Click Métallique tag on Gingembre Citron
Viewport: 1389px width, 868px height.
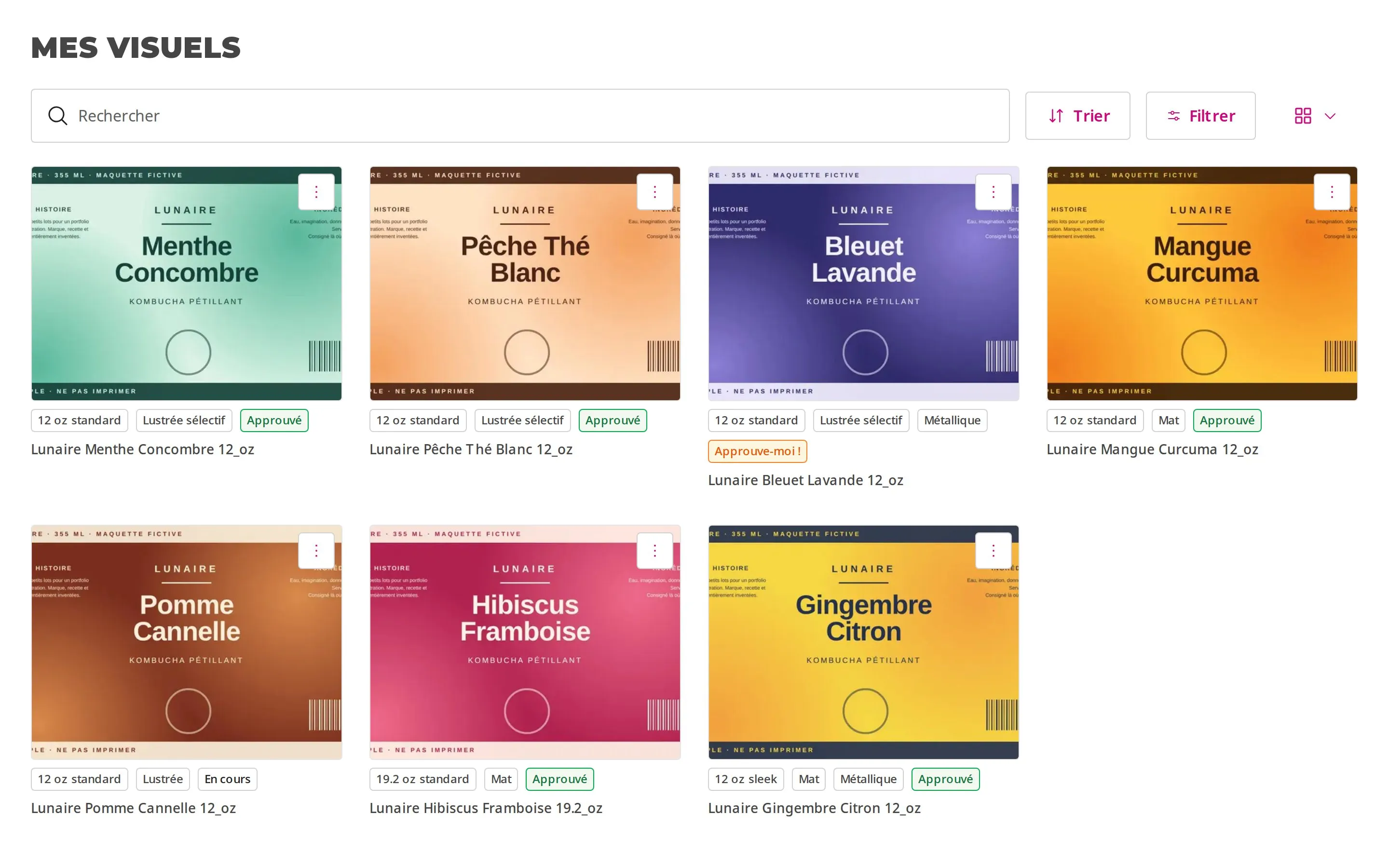869,779
